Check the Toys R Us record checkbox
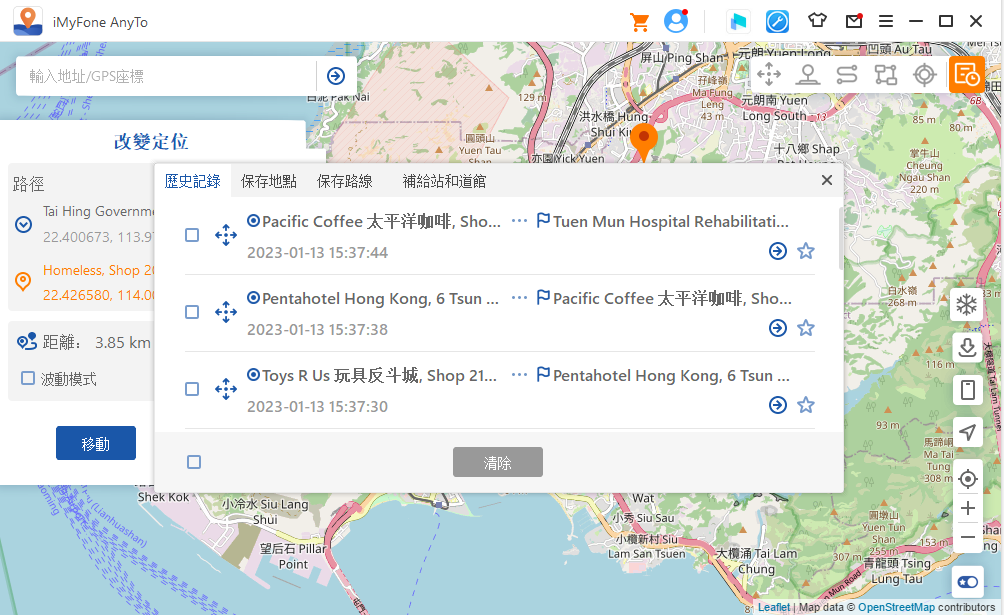Screen dimensions: 1004x615 (x=192, y=389)
